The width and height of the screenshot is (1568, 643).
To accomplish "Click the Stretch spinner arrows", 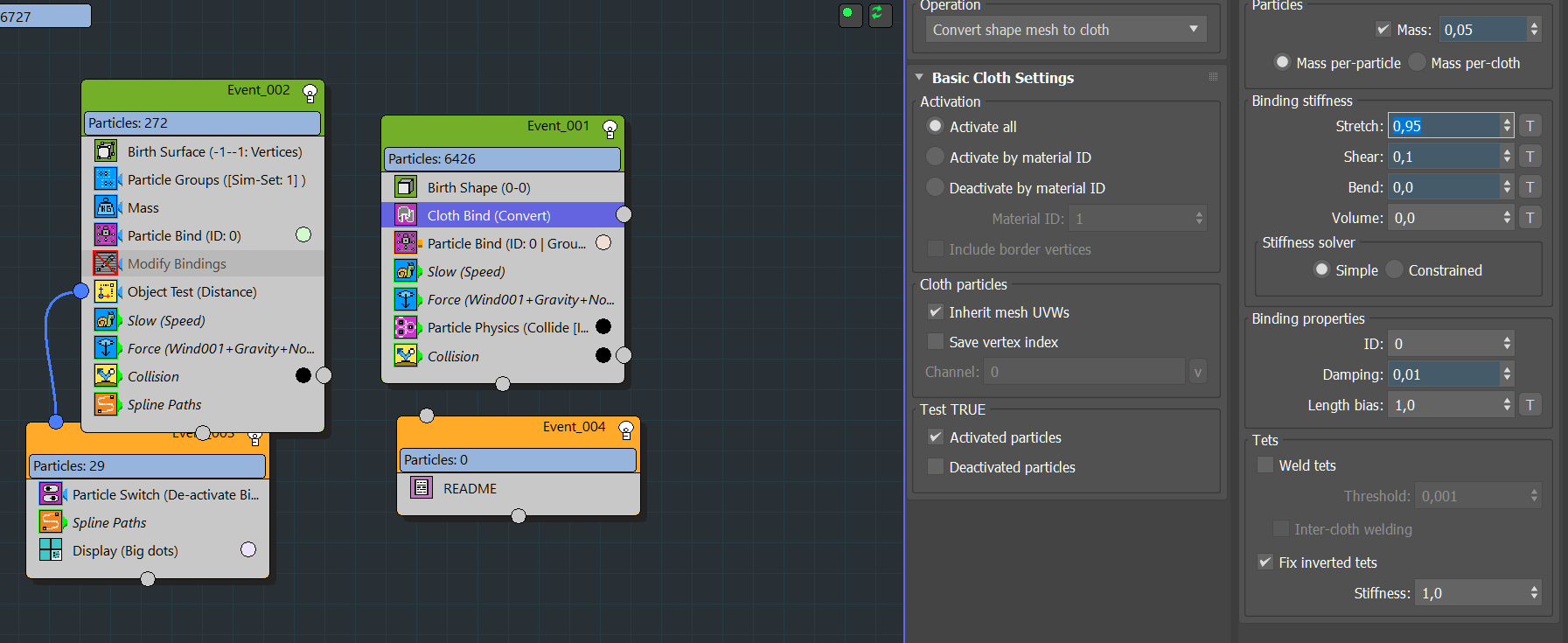I will tap(1507, 126).
